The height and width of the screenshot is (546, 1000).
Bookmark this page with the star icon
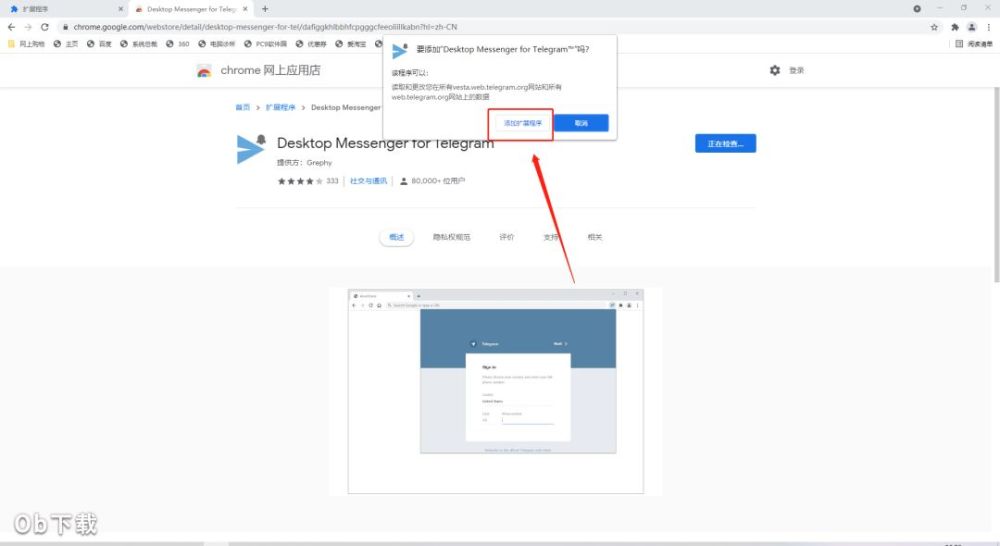click(934, 27)
